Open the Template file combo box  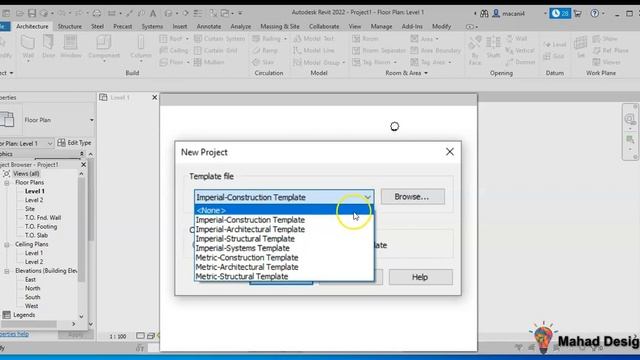[x=284, y=197]
